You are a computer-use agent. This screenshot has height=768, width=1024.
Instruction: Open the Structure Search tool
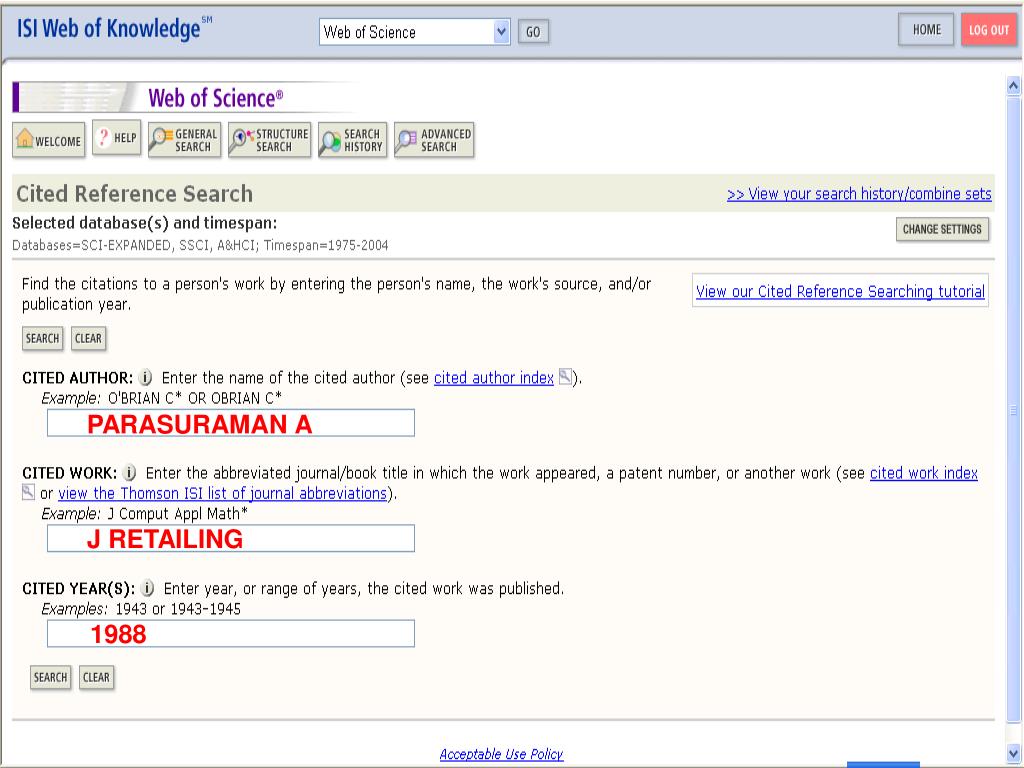tap(269, 140)
